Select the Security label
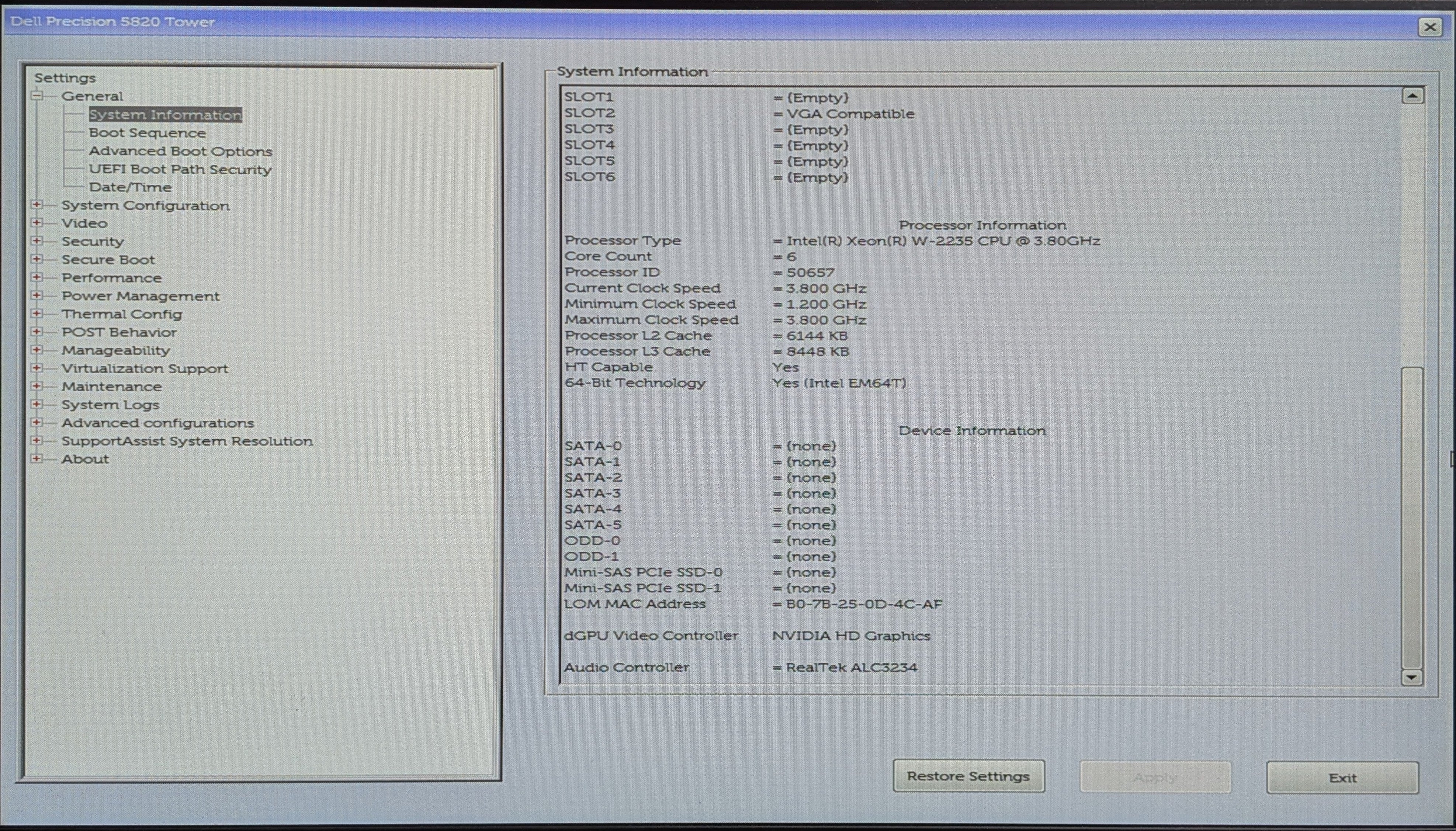Viewport: 1456px width, 831px height. click(93, 242)
